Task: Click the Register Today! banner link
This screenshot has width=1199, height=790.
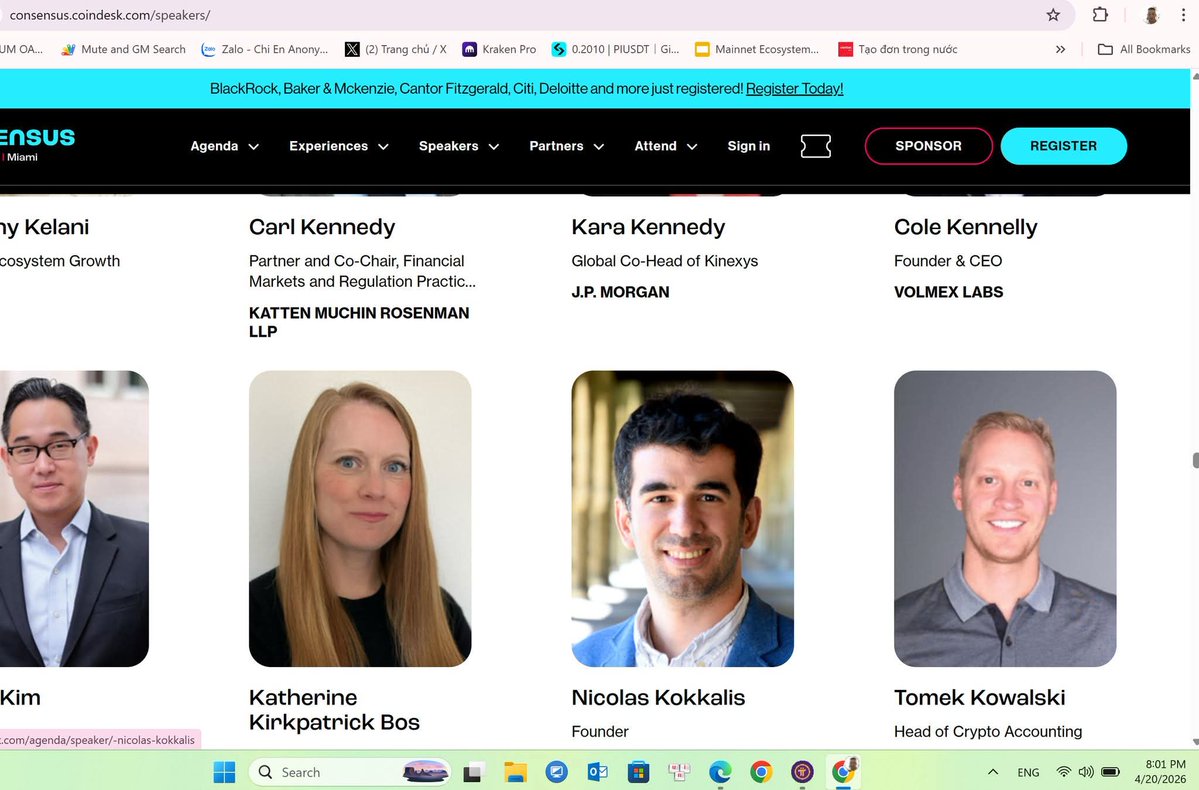Action: click(794, 89)
